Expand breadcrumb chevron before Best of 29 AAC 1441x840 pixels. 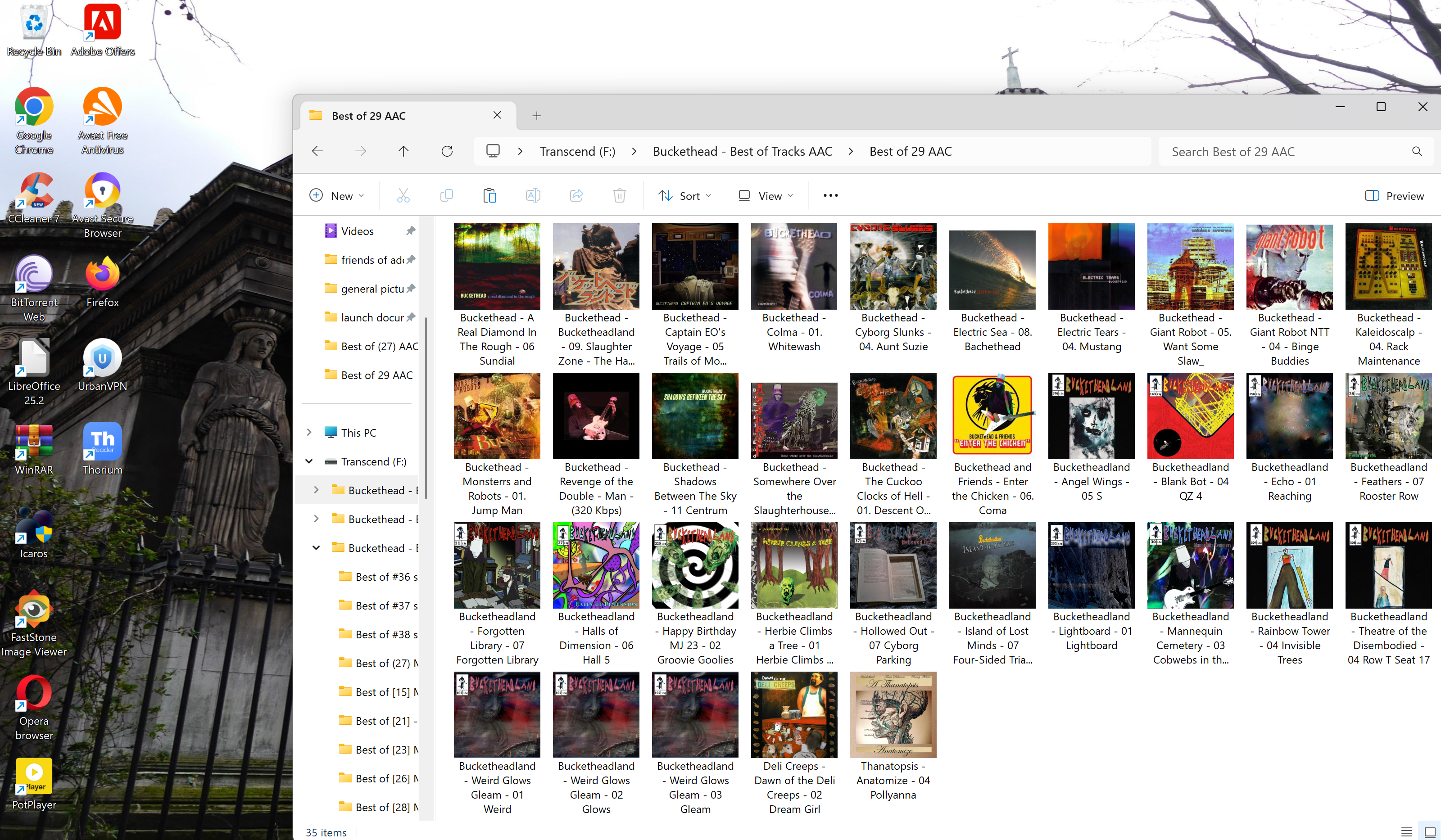tap(851, 151)
